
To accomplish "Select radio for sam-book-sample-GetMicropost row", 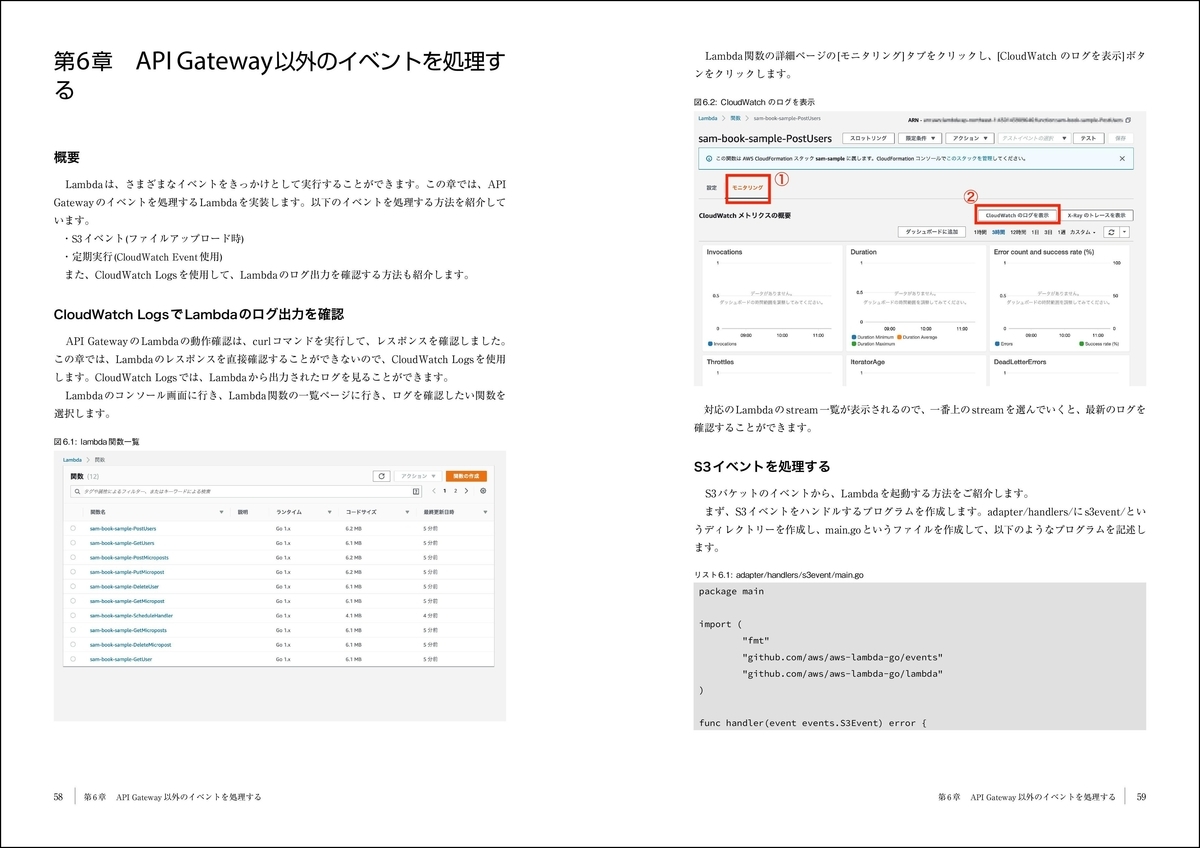I will (73, 601).
